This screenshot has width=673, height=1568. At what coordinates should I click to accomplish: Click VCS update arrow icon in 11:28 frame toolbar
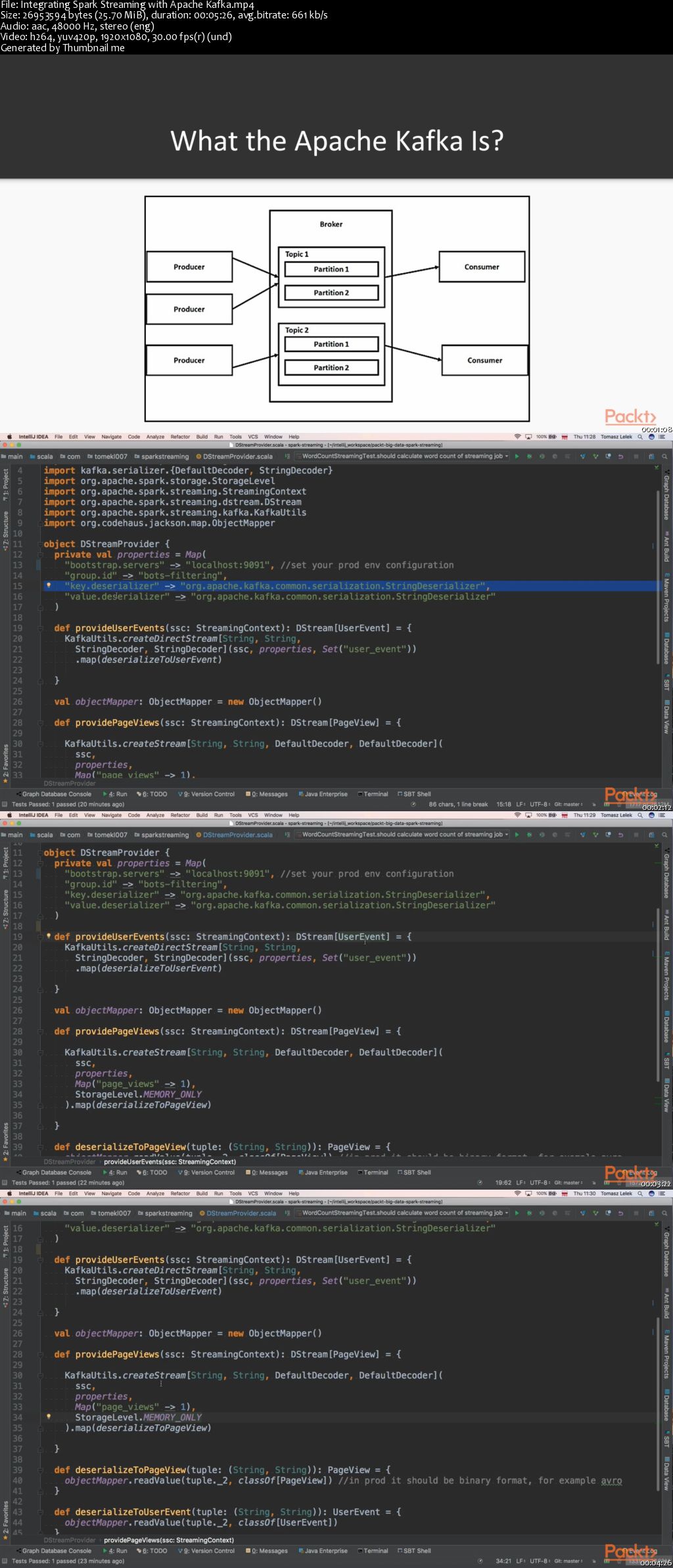tap(582, 456)
